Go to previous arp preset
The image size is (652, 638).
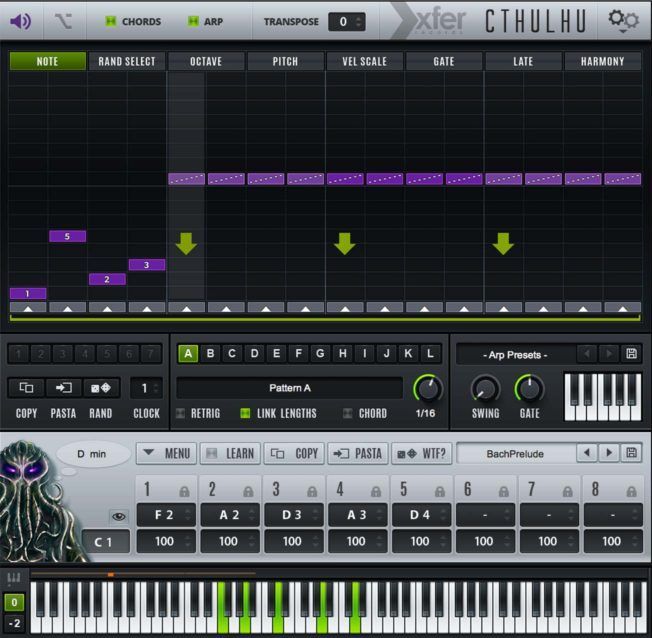coord(587,354)
